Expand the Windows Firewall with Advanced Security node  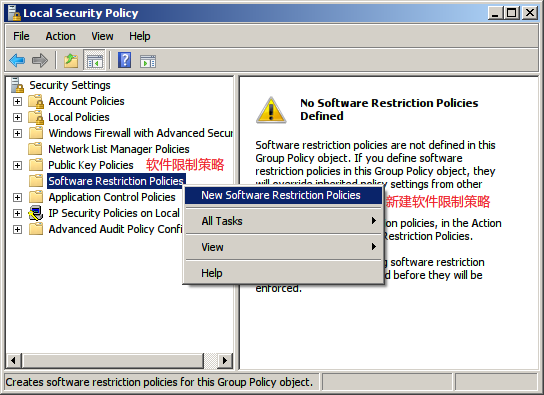coord(17,134)
